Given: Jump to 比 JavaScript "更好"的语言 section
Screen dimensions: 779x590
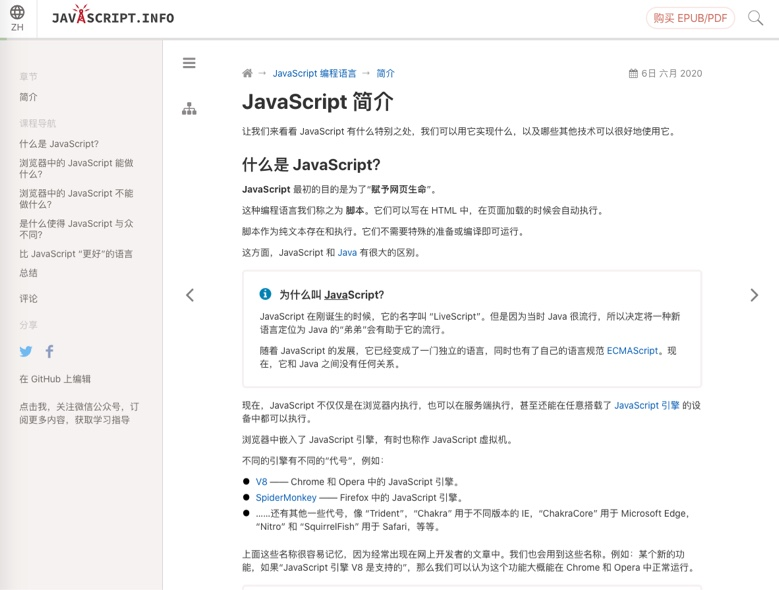Looking at the screenshot, I should (x=76, y=254).
